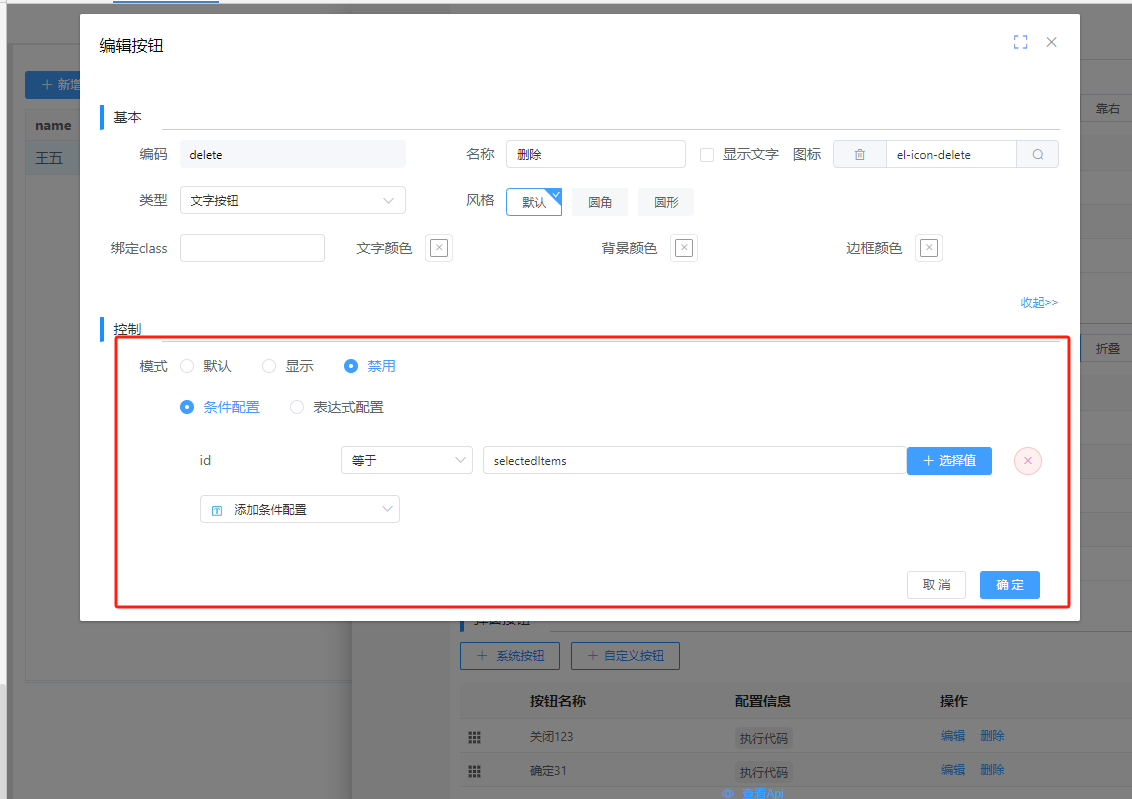Remove the id condition with the pink X icon
This screenshot has width=1132, height=799.
pyautogui.click(x=1027, y=460)
